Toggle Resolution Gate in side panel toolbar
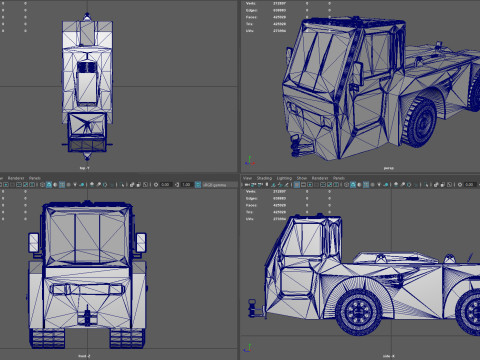This screenshot has width=480, height=360. [310, 185]
